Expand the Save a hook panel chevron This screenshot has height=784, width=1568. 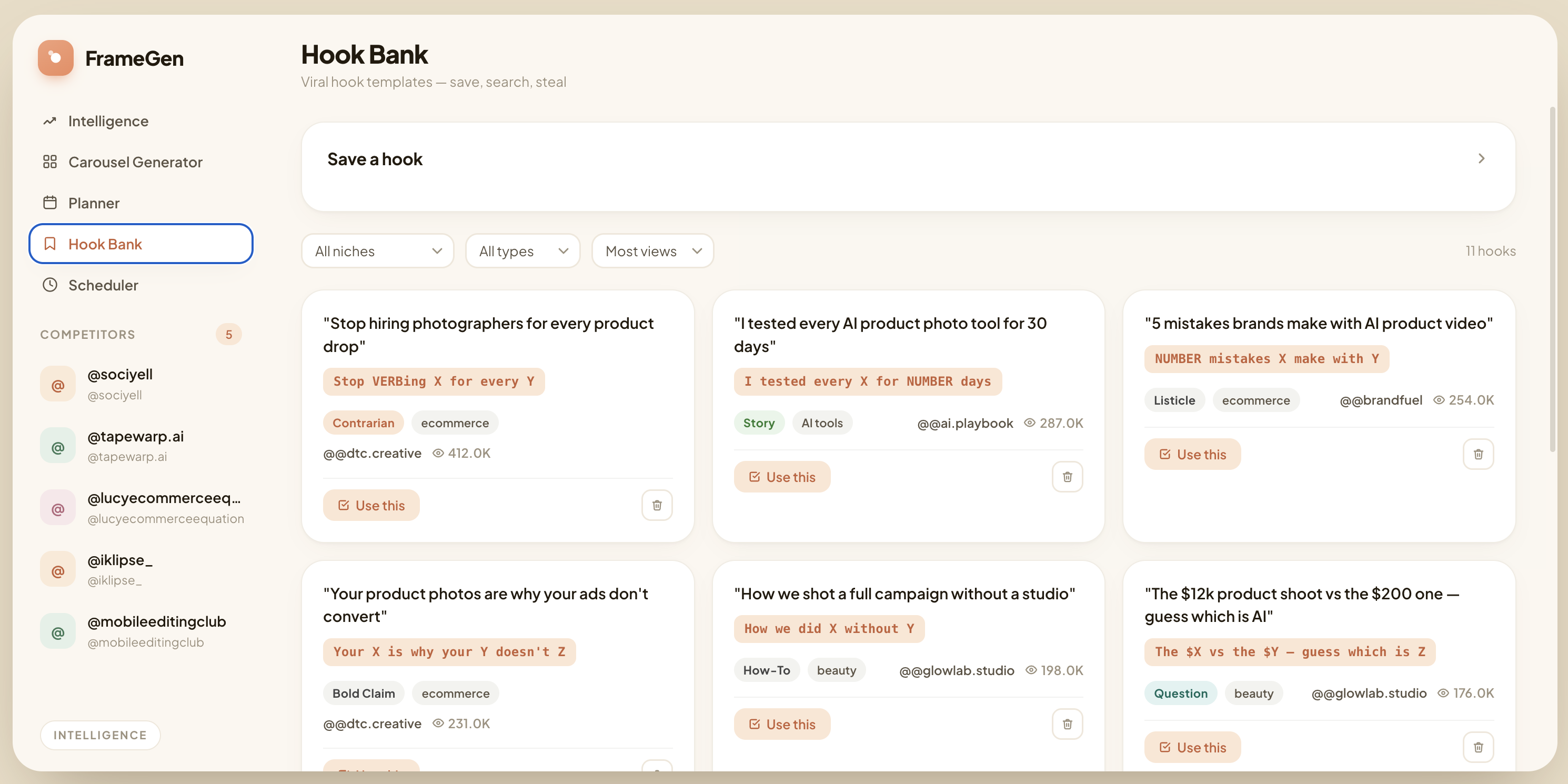[x=1481, y=159]
